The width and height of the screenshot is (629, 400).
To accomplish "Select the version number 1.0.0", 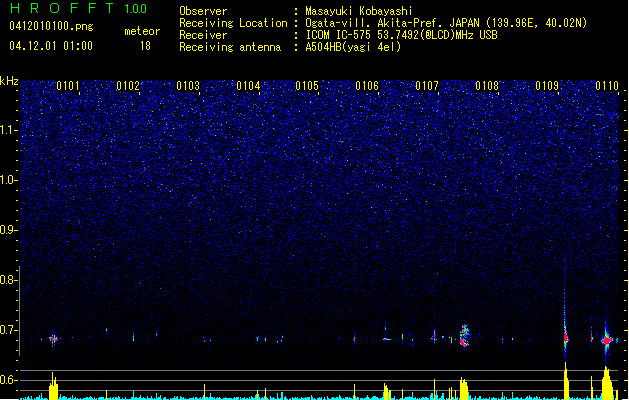I will 135,8.
